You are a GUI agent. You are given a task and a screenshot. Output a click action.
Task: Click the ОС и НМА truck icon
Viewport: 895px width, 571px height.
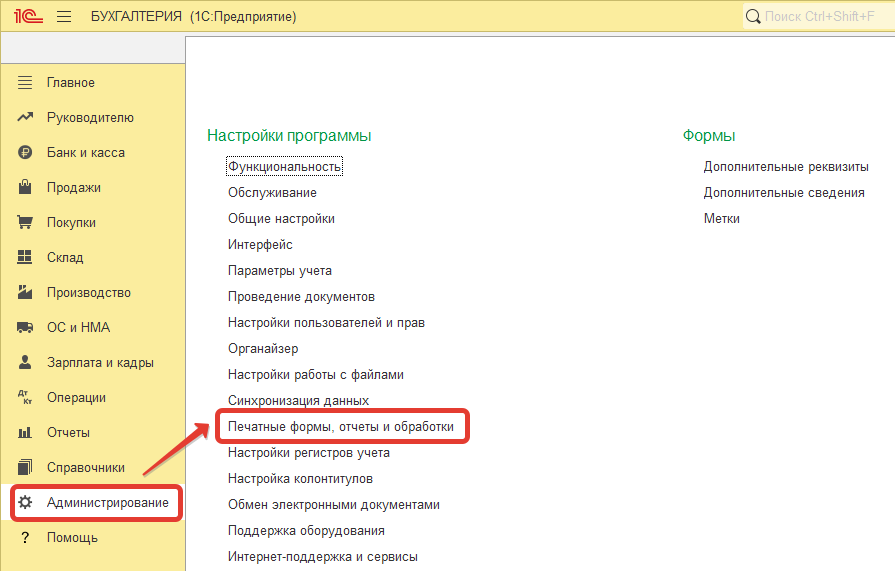(25, 327)
